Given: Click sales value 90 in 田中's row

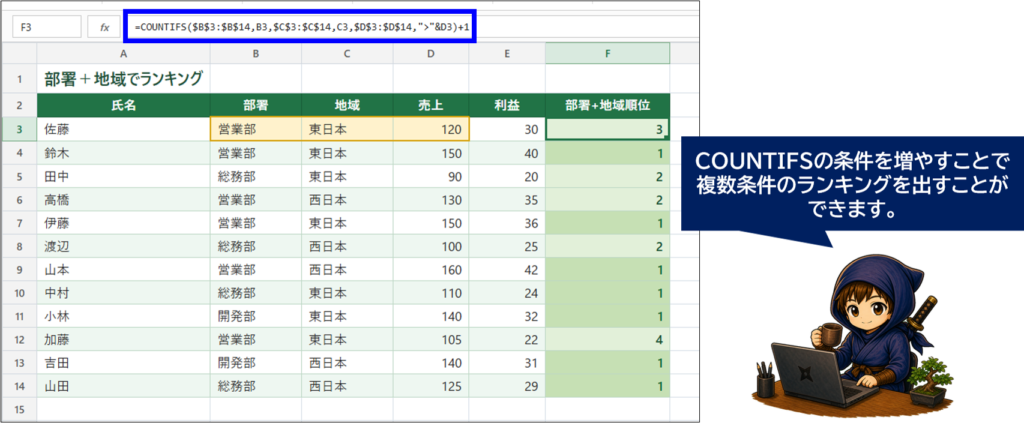Looking at the screenshot, I should pos(431,176).
